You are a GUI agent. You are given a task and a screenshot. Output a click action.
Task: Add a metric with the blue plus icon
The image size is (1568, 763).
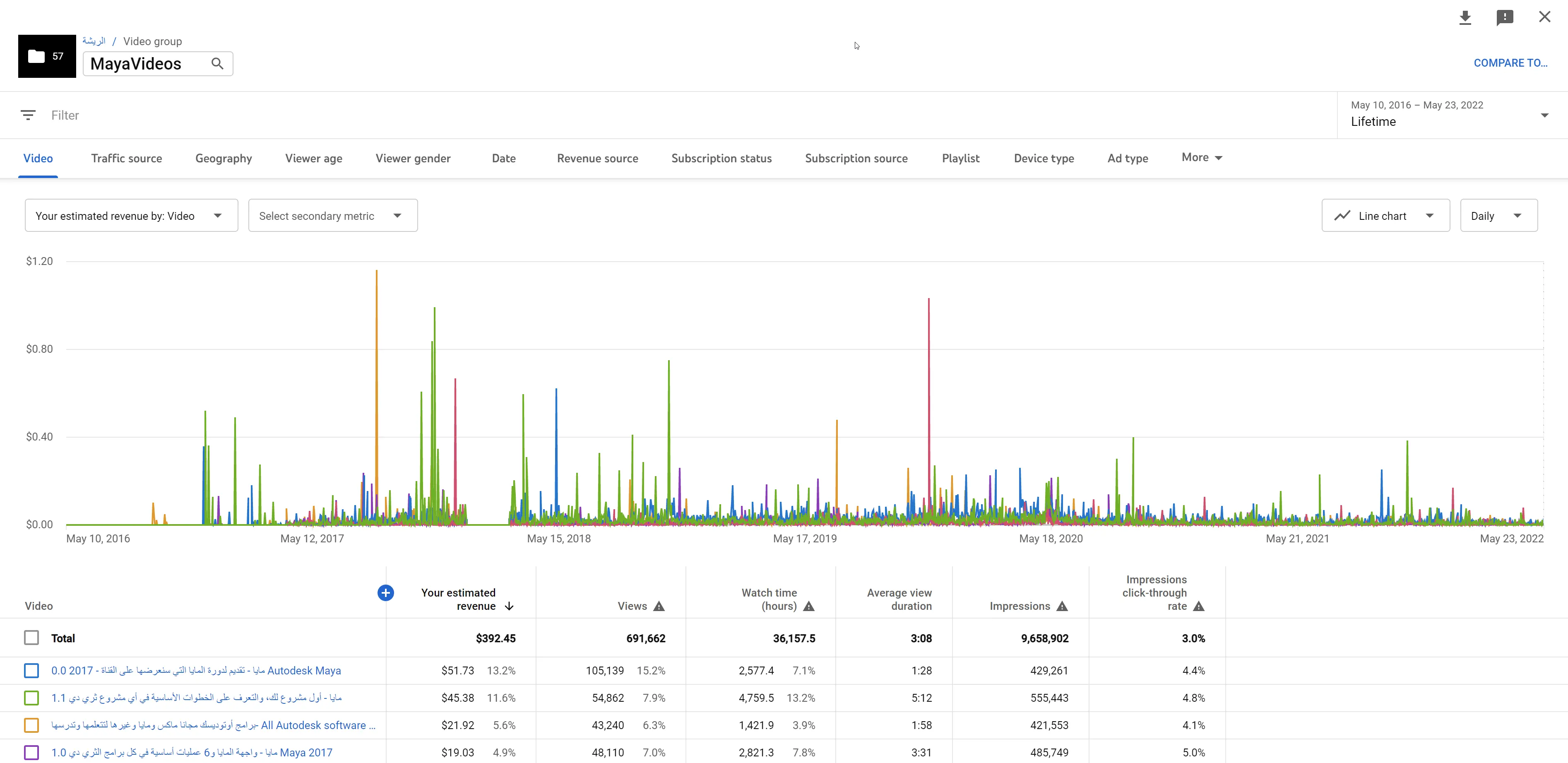(385, 592)
